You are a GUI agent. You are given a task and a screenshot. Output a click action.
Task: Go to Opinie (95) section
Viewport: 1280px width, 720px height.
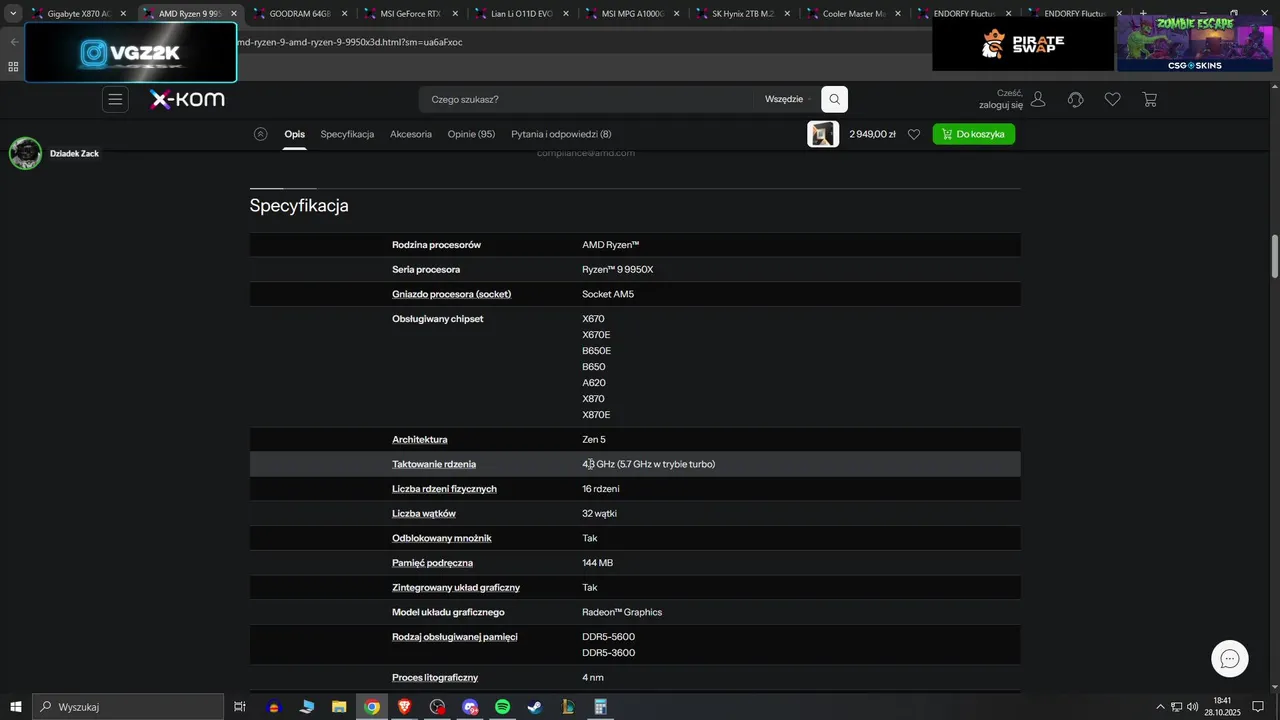point(471,134)
